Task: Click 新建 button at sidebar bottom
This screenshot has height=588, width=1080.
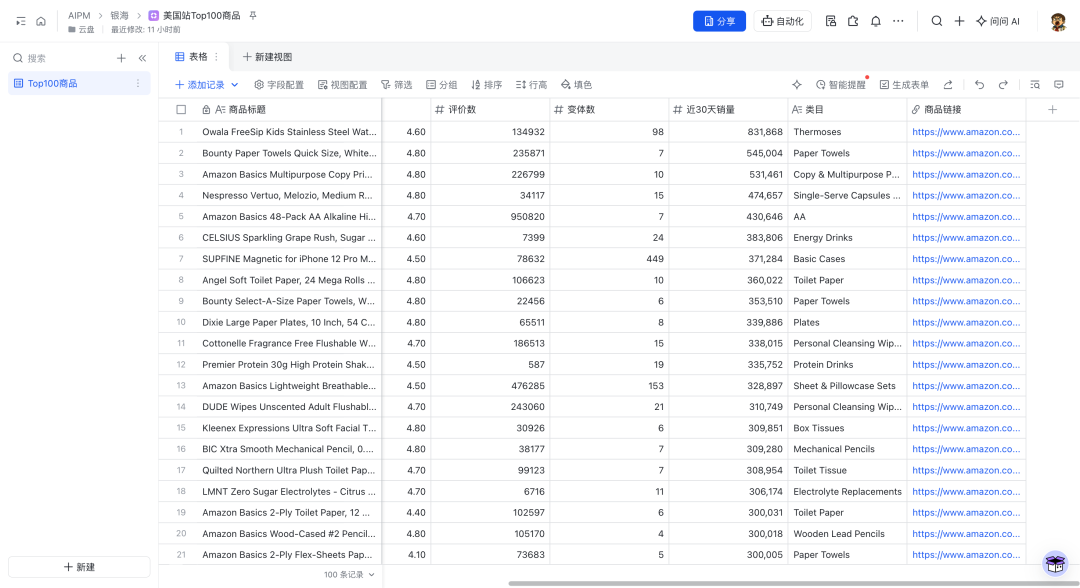Action: coord(79,567)
